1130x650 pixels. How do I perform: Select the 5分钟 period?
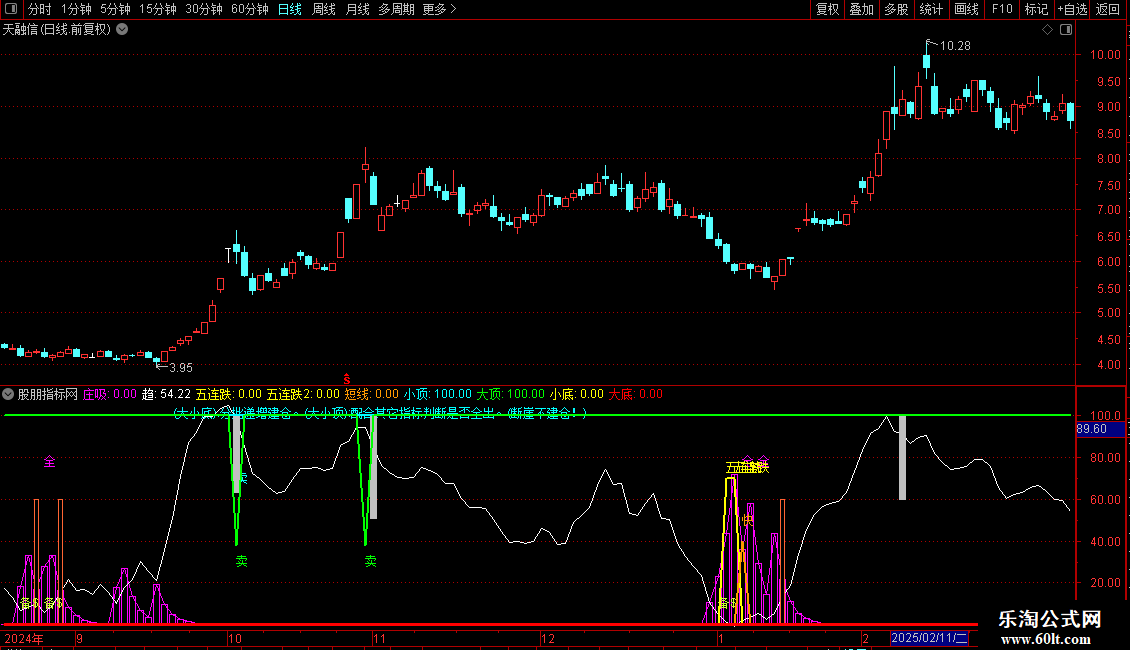click(115, 9)
